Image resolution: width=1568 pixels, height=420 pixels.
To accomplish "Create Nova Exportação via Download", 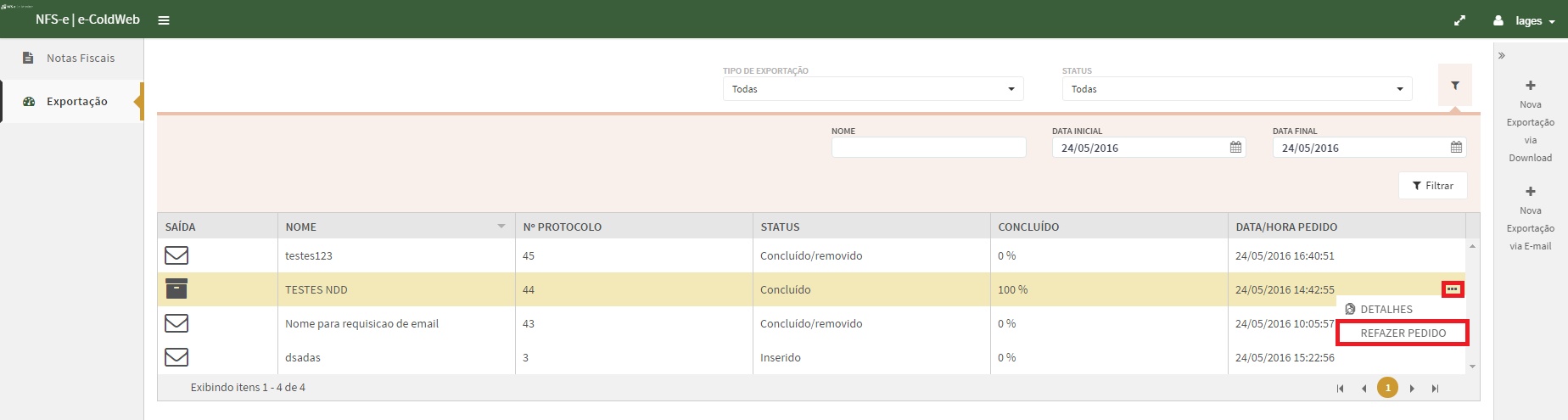I will [1531, 121].
